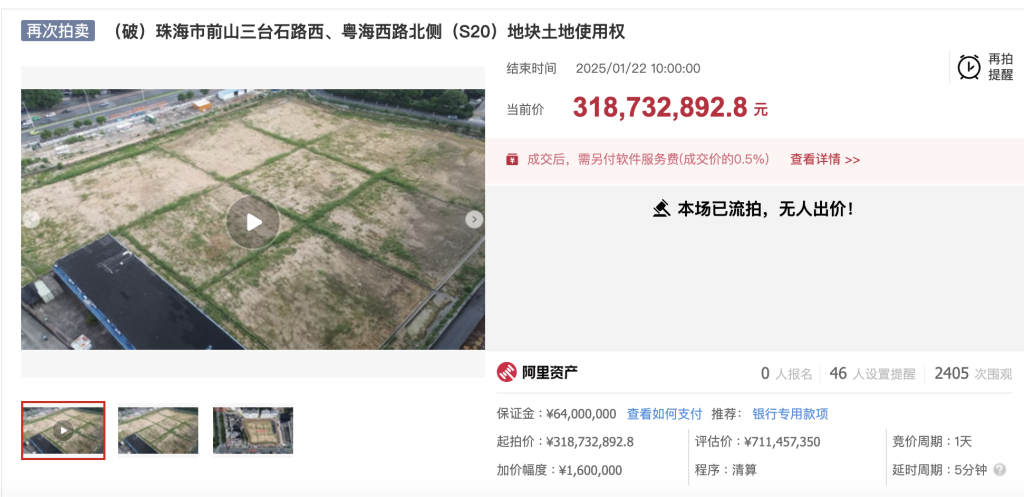The height and width of the screenshot is (497, 1024).
Task: Select the third aerial map thumbnail
Action: coord(253,430)
